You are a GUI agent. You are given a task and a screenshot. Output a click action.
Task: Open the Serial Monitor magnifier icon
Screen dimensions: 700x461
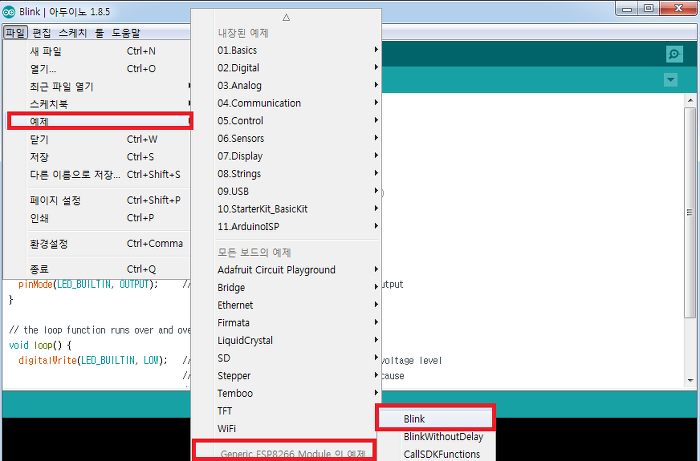coord(674,54)
